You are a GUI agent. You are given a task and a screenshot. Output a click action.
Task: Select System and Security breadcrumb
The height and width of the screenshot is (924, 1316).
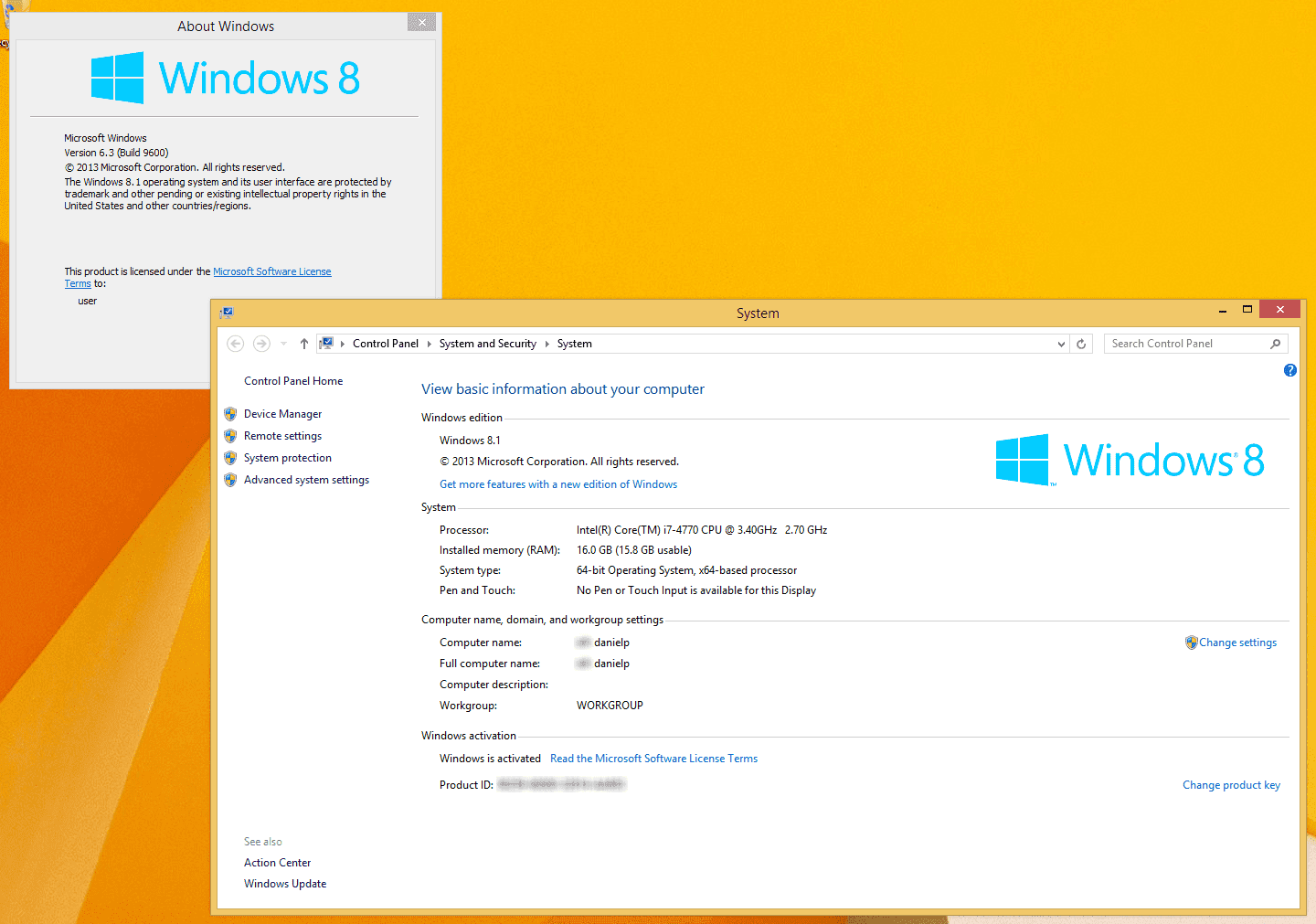coord(488,344)
